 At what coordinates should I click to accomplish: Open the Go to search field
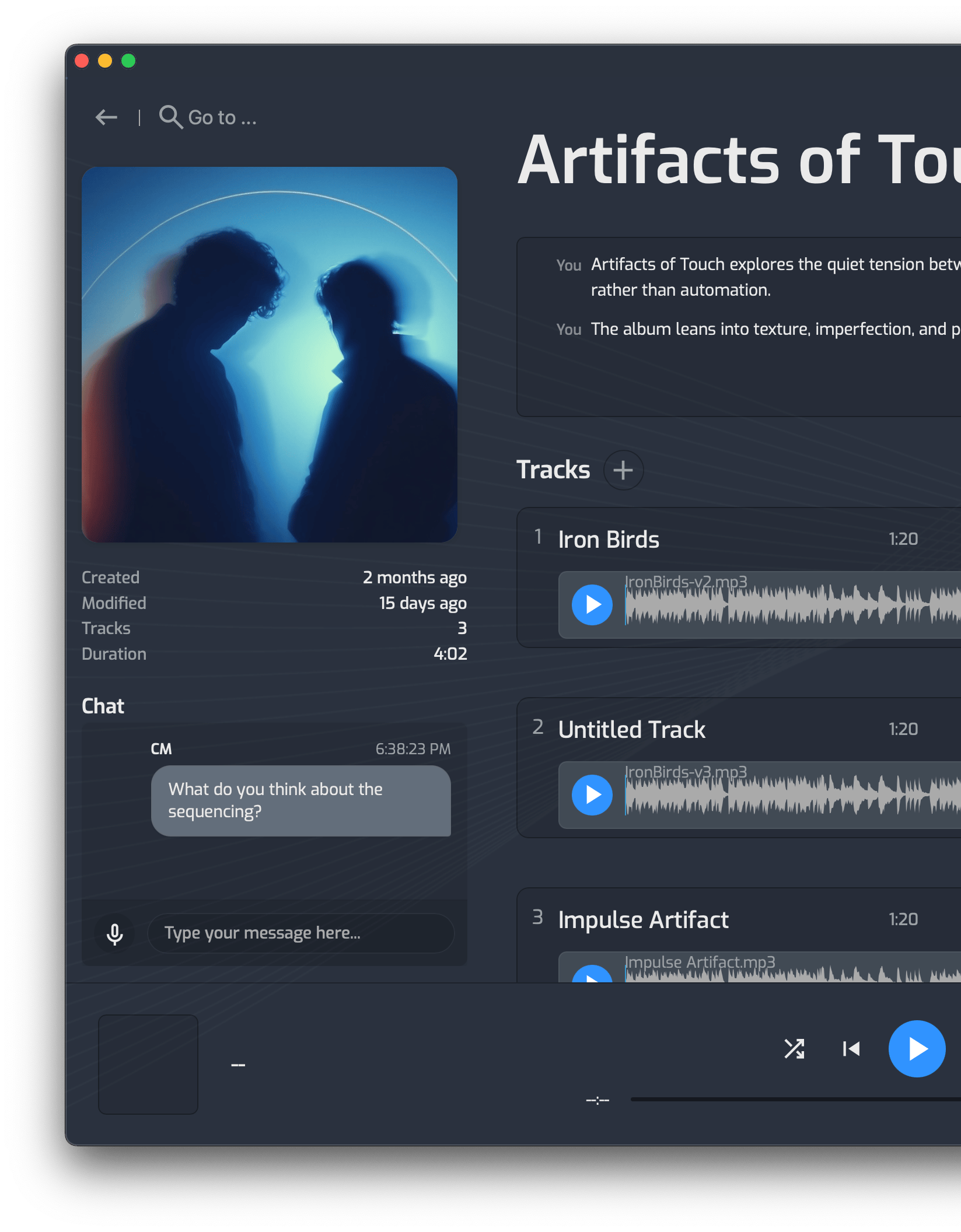pos(222,117)
